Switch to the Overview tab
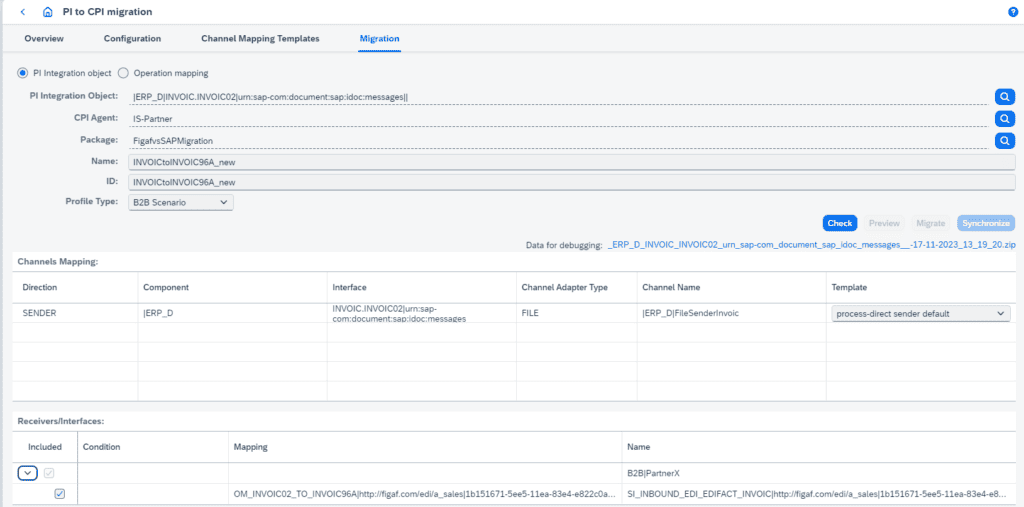The image size is (1024, 507). pos(44,39)
